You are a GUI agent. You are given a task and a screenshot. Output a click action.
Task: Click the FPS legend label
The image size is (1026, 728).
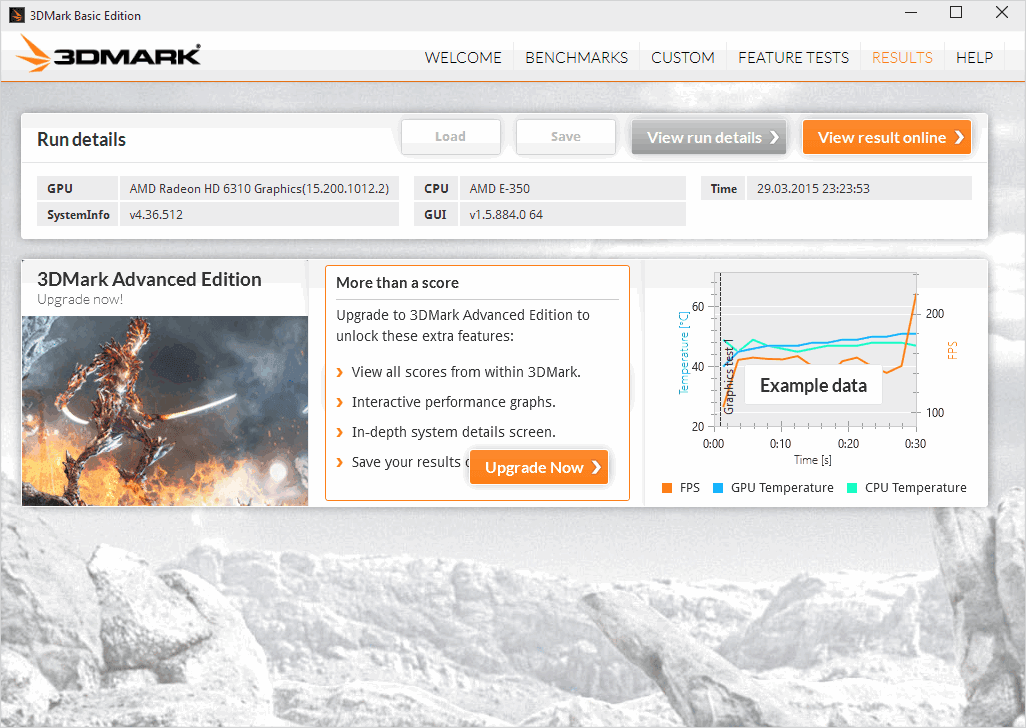pos(690,488)
